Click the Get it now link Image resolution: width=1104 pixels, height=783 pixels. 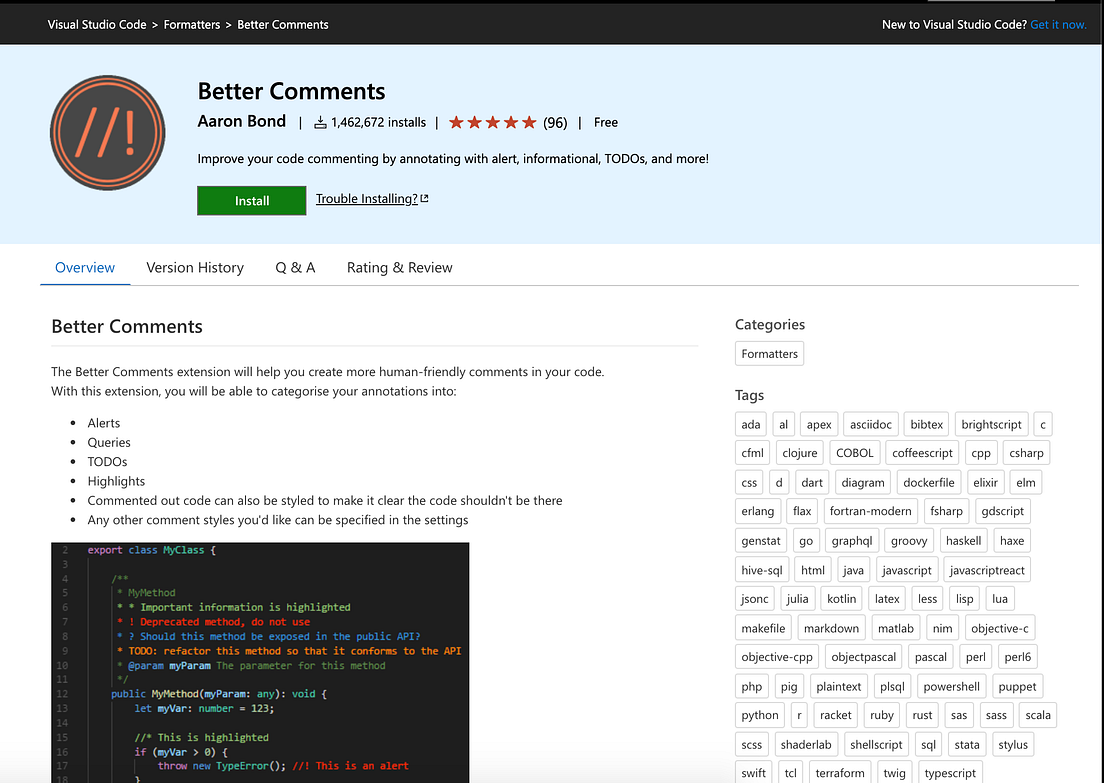click(1058, 24)
